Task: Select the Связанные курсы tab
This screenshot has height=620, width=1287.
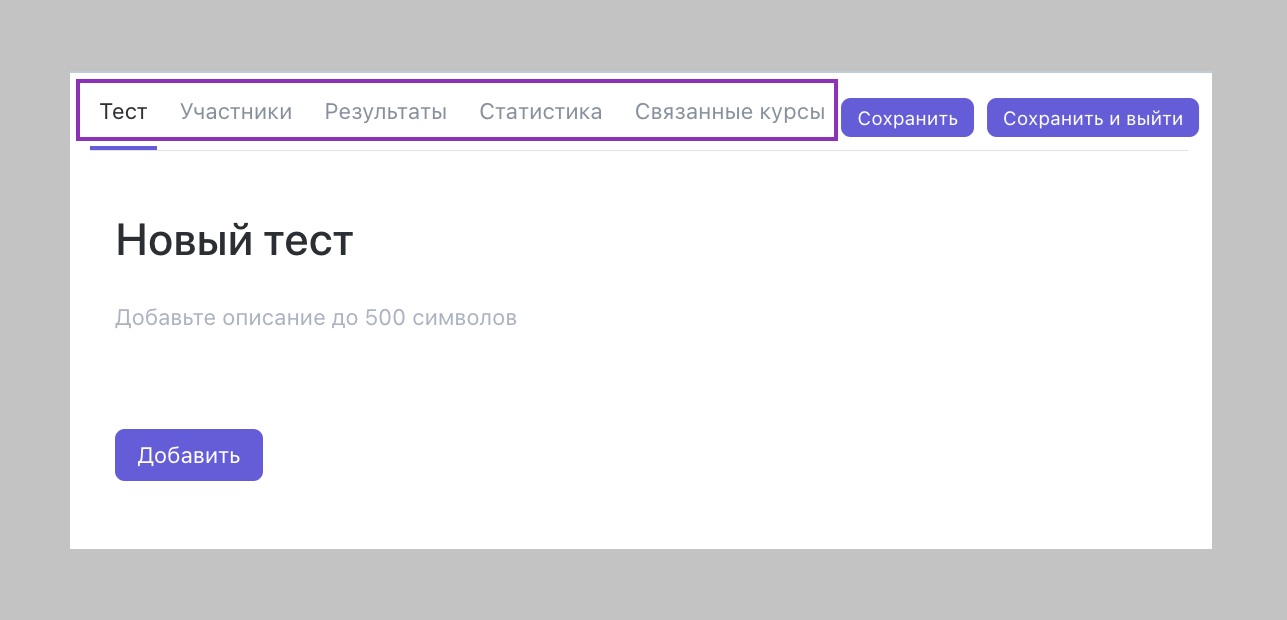Action: pyautogui.click(x=730, y=112)
